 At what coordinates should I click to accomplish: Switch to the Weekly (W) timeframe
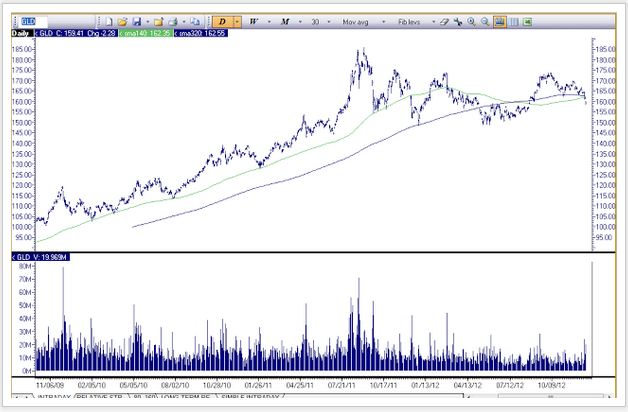point(254,20)
